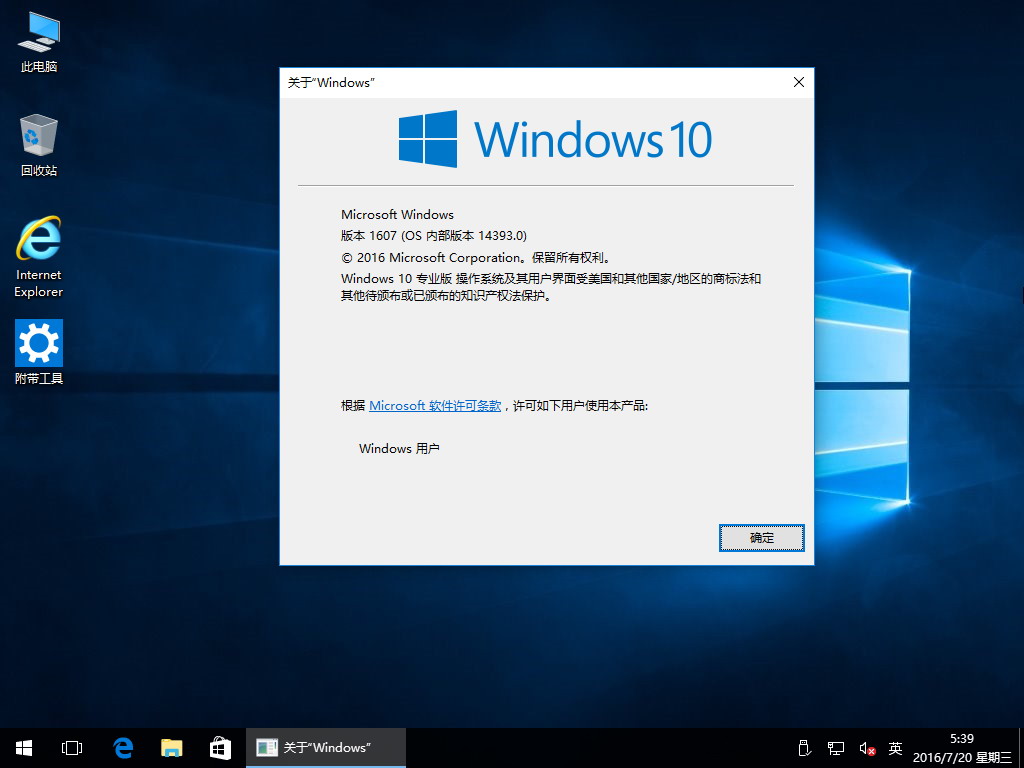Launch Microsoft Edge from the taskbar

[123, 748]
